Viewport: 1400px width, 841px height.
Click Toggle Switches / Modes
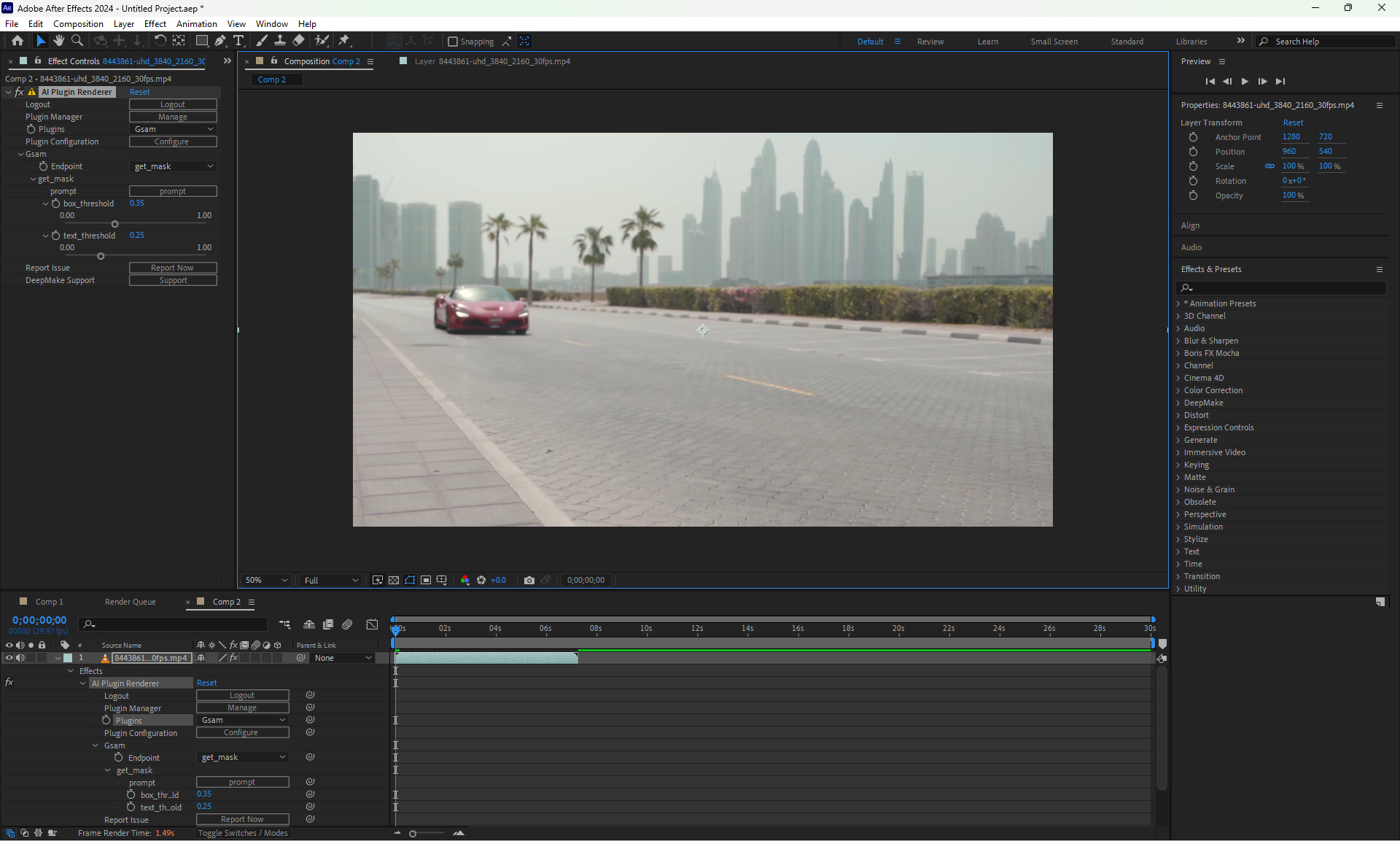click(243, 833)
